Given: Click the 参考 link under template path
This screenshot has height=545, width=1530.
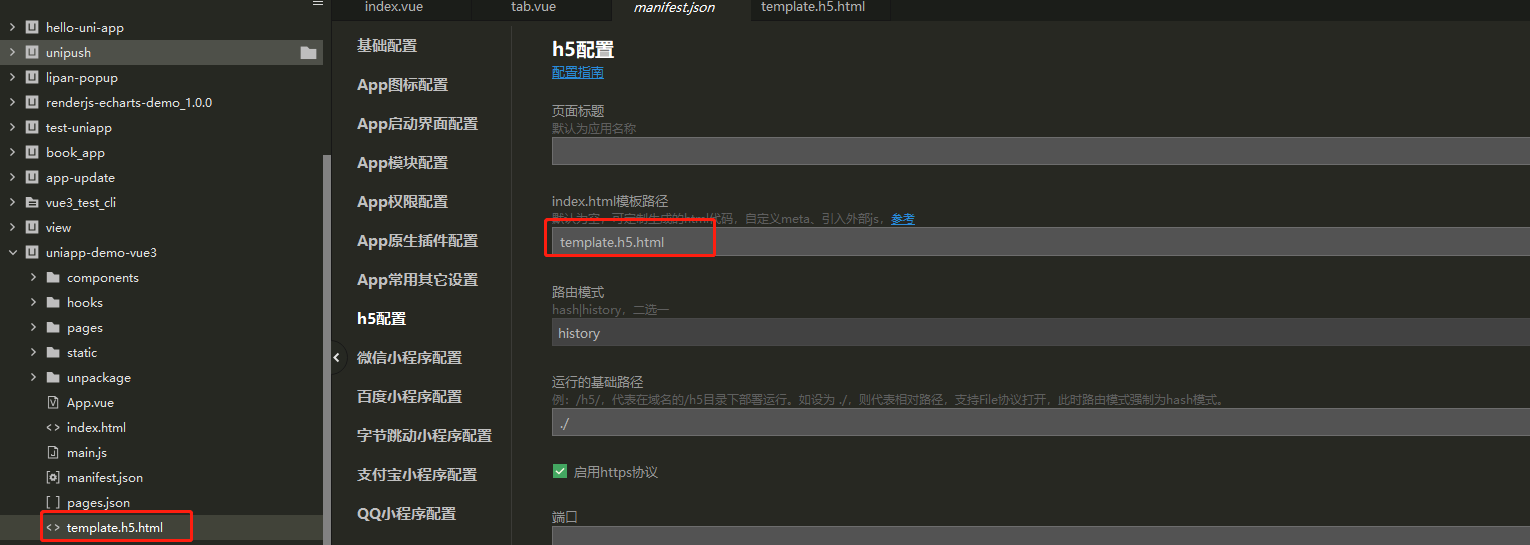Looking at the screenshot, I should click(x=903, y=219).
